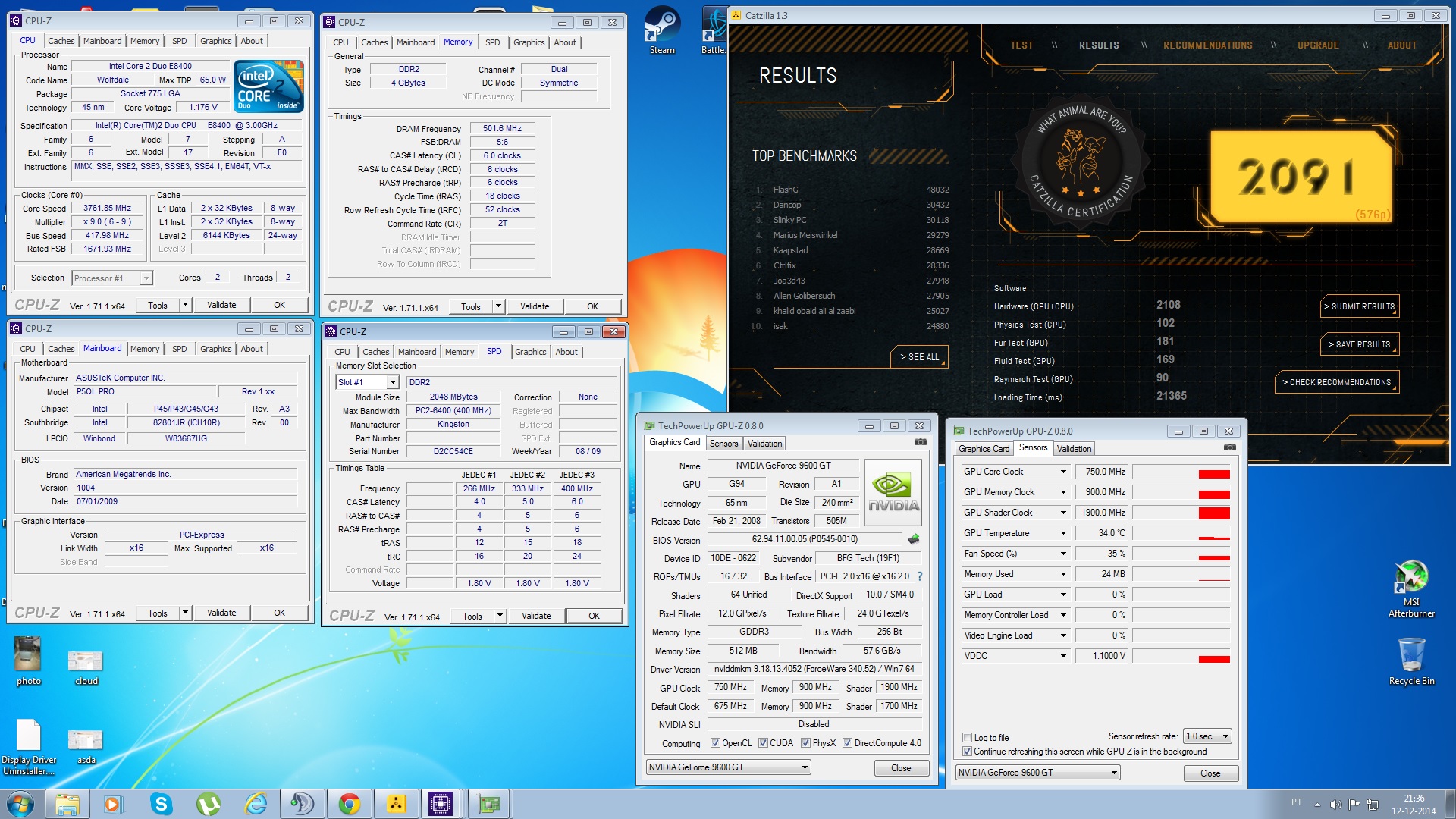
Task: Open the Recycle Bin desktop icon
Action: (1411, 661)
